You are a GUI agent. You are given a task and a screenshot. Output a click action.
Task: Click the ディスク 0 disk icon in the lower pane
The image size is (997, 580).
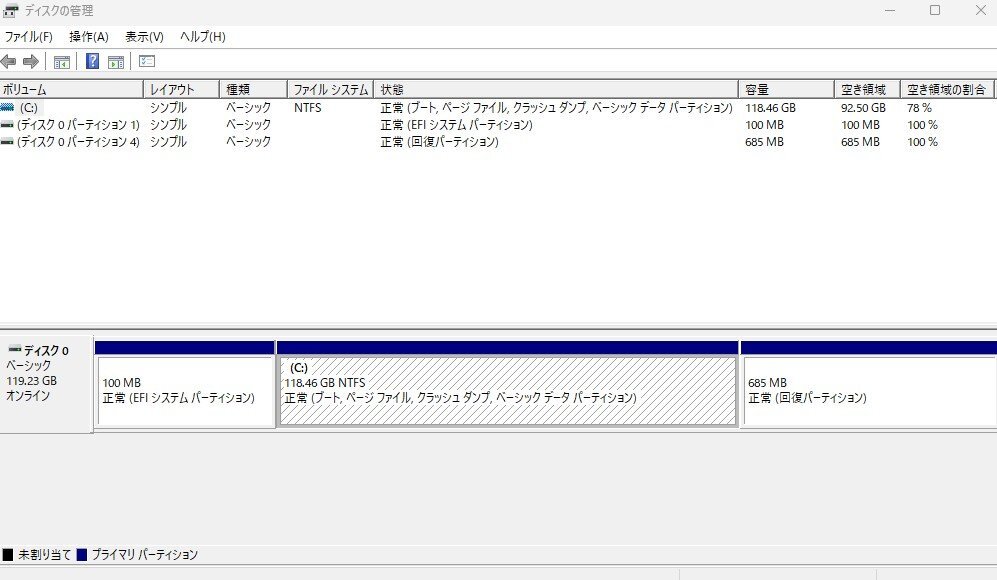pos(15,349)
